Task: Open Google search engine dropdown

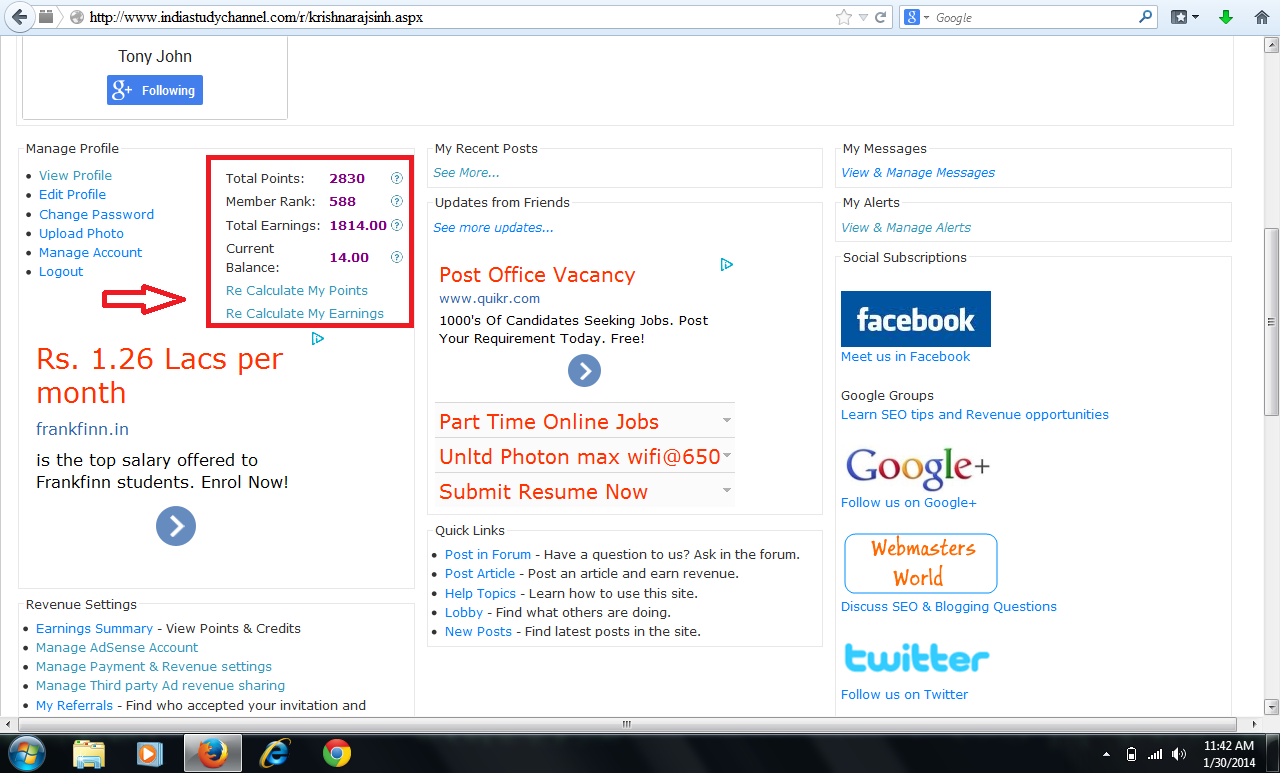Action: pyautogui.click(x=917, y=17)
